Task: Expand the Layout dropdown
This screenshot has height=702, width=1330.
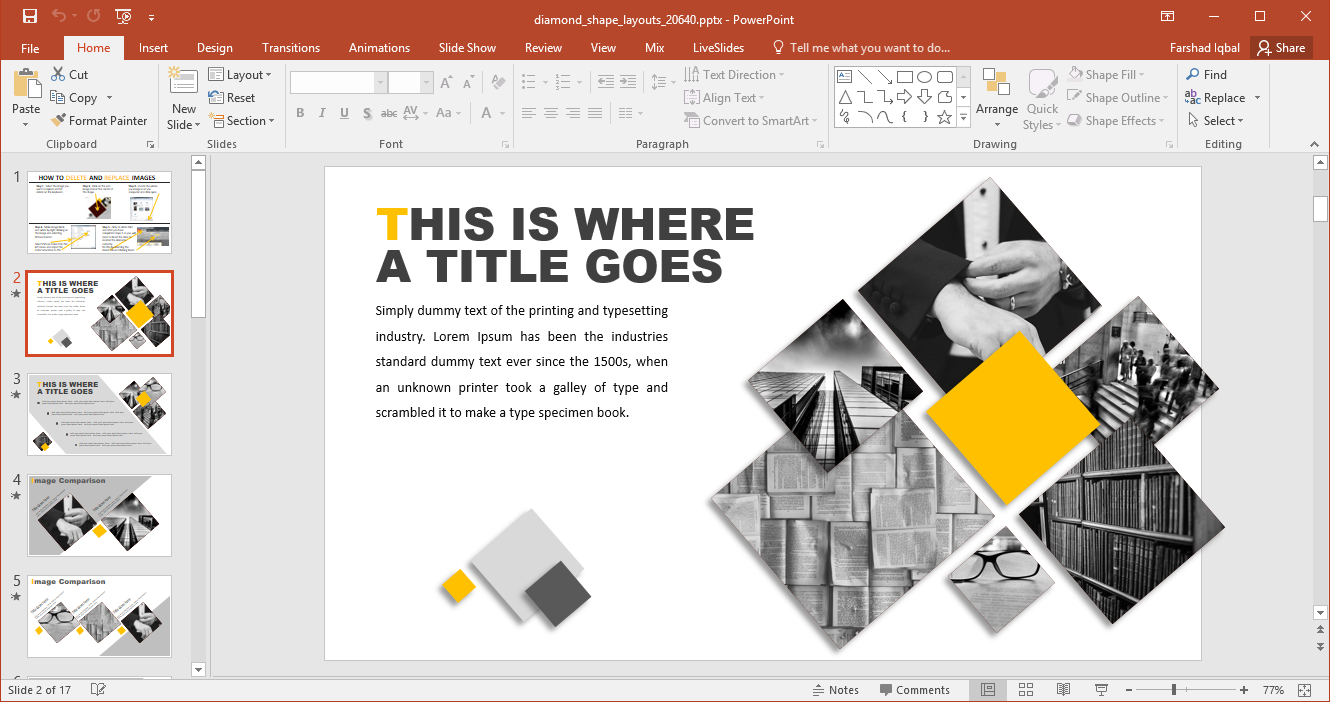Action: (x=240, y=75)
